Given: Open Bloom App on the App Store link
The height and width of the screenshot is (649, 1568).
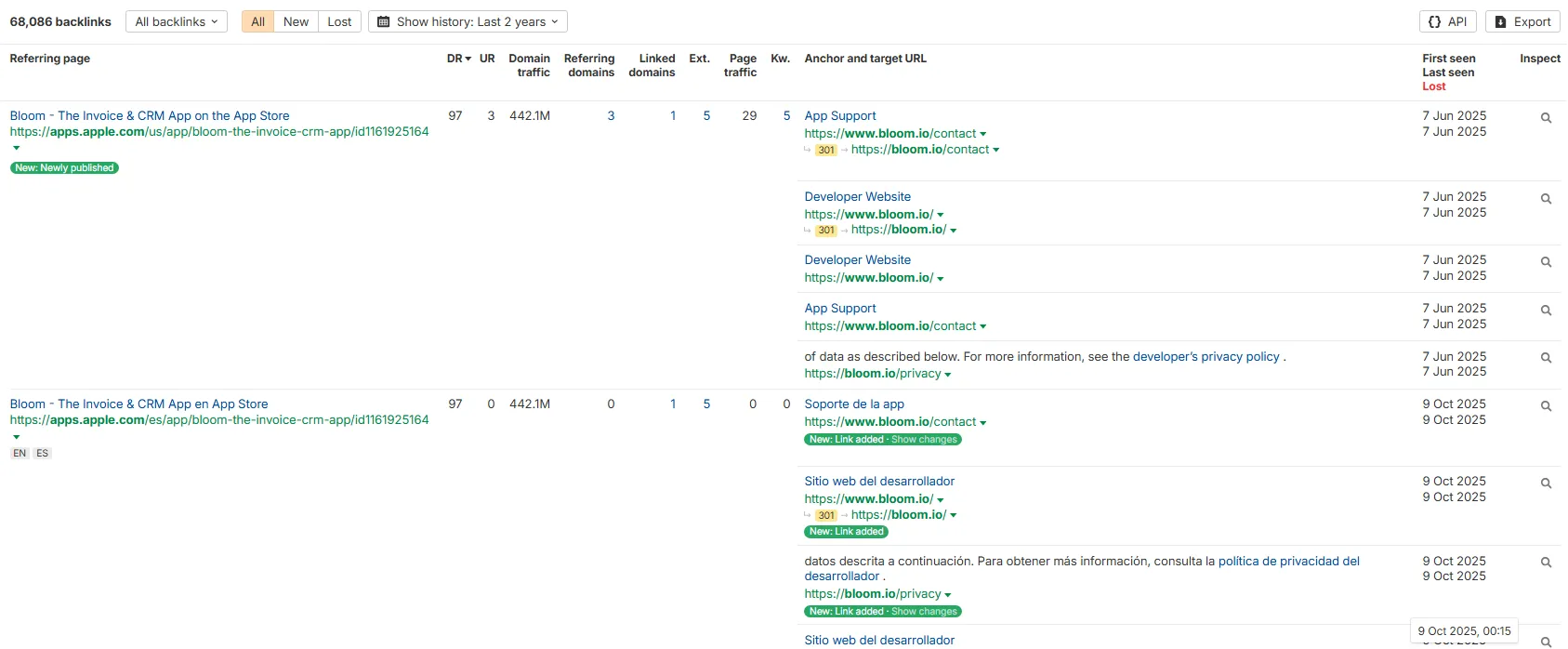Looking at the screenshot, I should [150, 116].
